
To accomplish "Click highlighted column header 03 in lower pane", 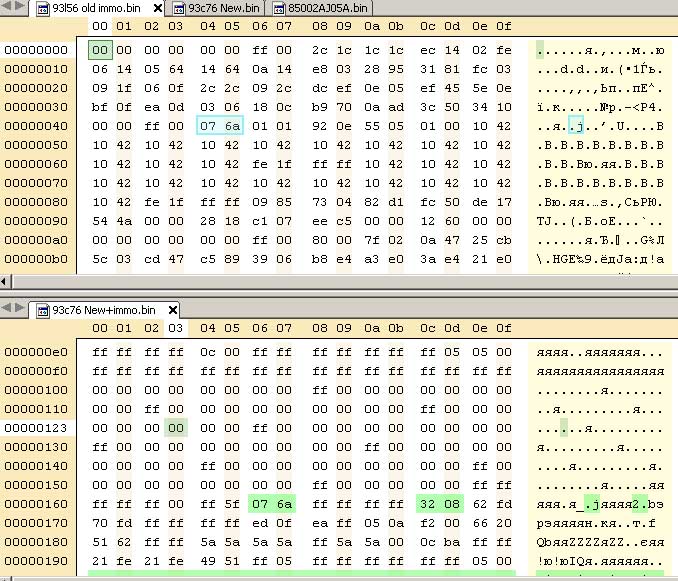I will [176, 327].
